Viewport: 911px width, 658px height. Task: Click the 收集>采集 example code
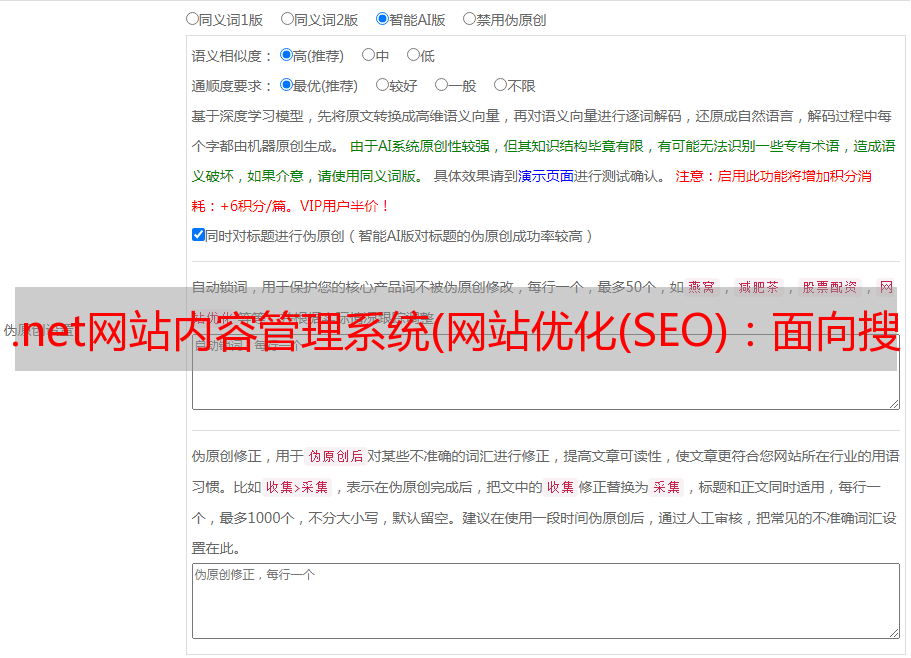297,487
